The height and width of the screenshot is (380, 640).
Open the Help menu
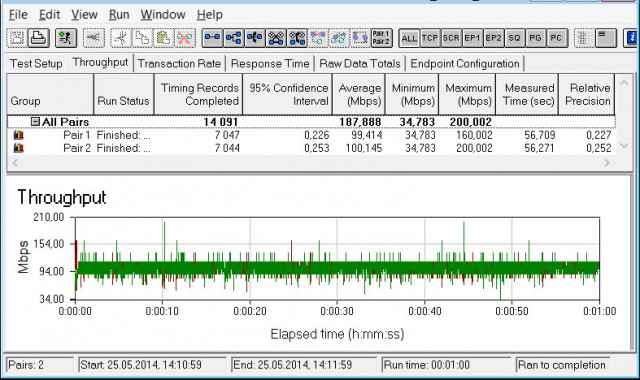(x=209, y=15)
